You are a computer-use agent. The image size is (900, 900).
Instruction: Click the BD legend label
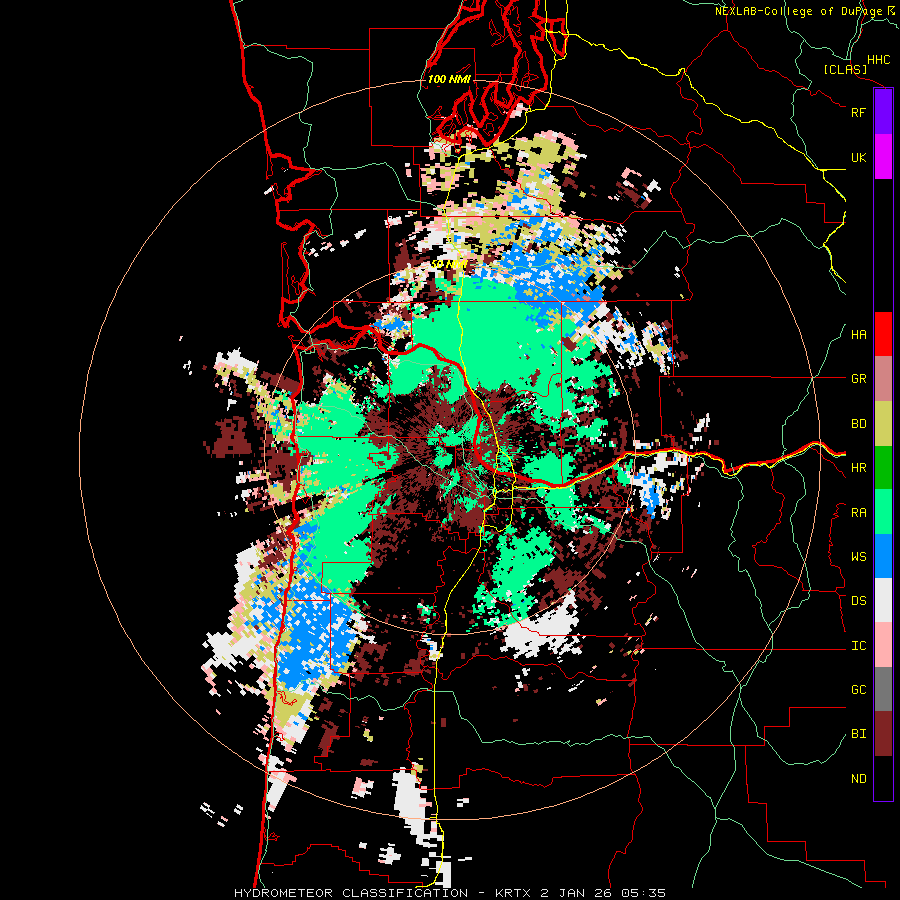tap(858, 424)
